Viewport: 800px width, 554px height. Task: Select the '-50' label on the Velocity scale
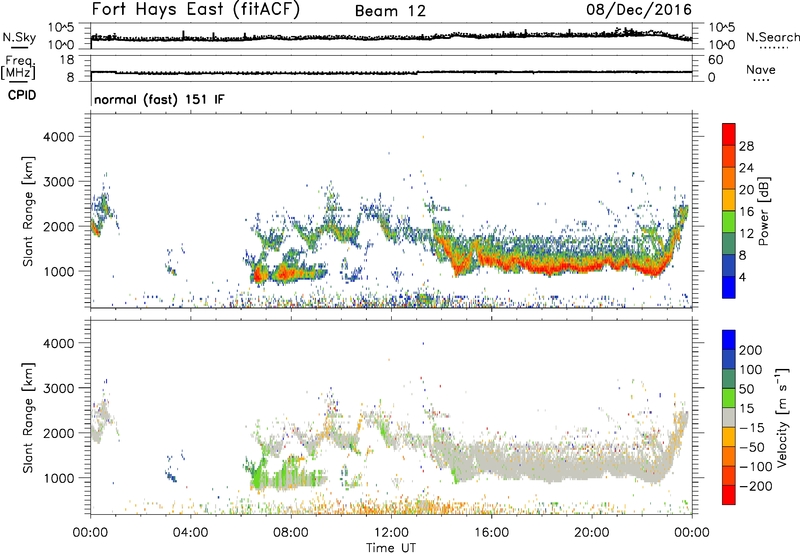752,447
